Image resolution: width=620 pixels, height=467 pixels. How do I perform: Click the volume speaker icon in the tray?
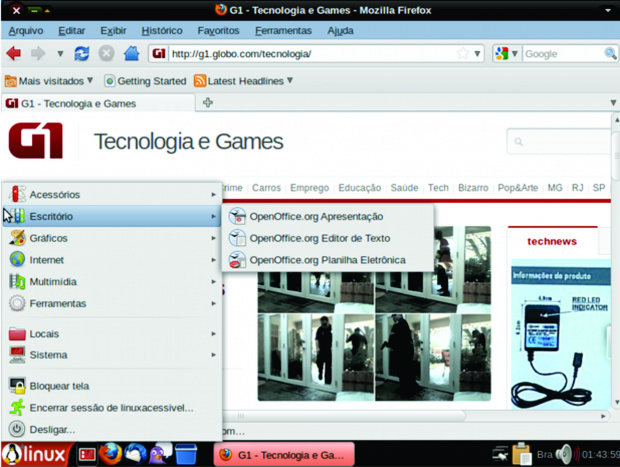[565, 454]
